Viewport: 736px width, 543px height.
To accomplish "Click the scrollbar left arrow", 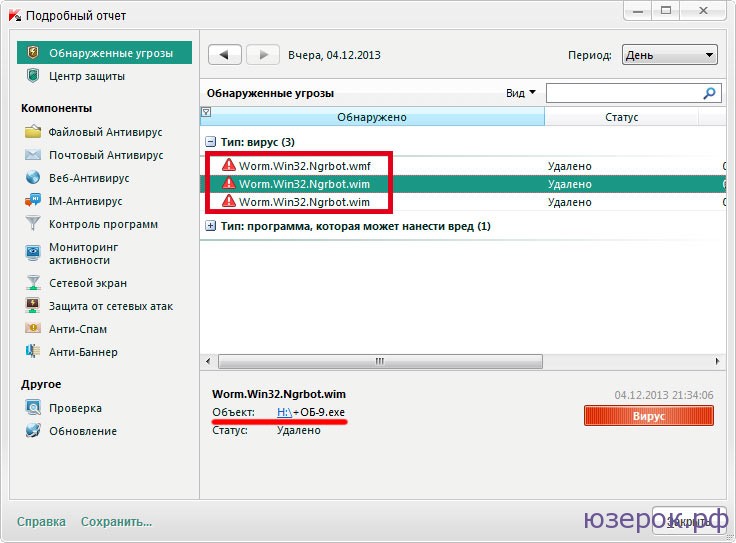I will (208, 361).
